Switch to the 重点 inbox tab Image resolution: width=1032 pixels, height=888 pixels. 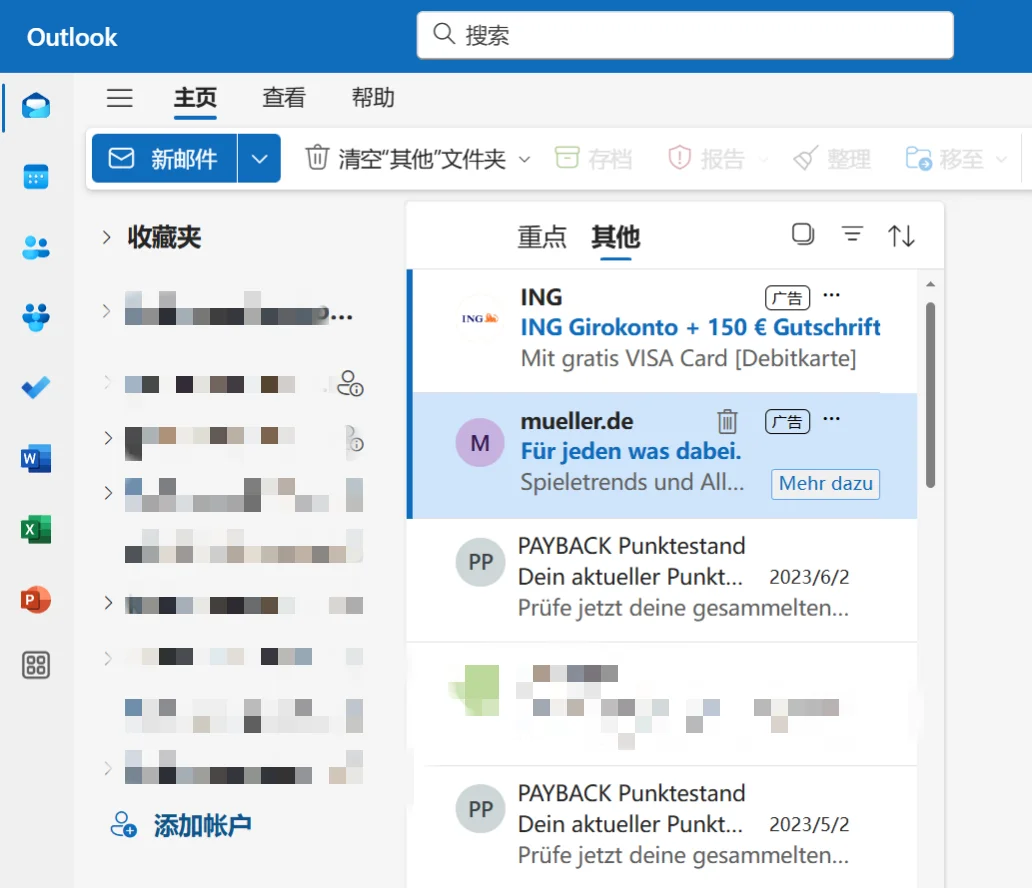[542, 238]
